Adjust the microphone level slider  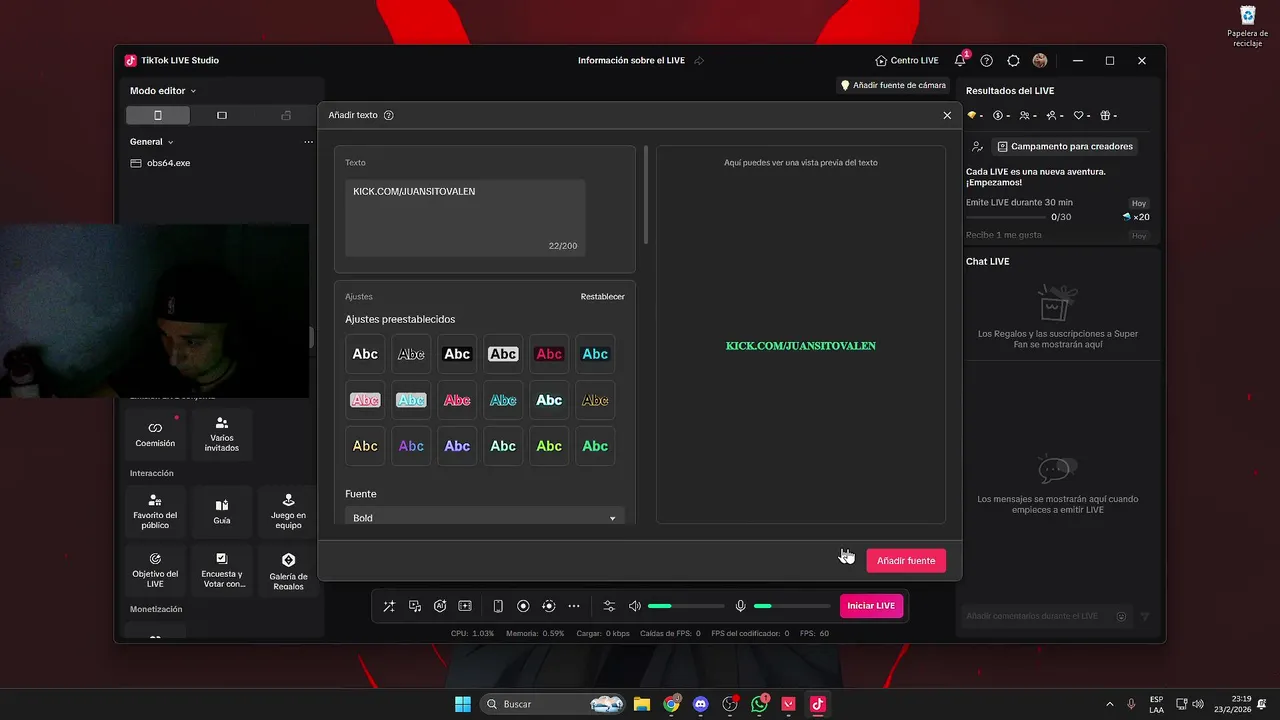pyautogui.click(x=792, y=606)
